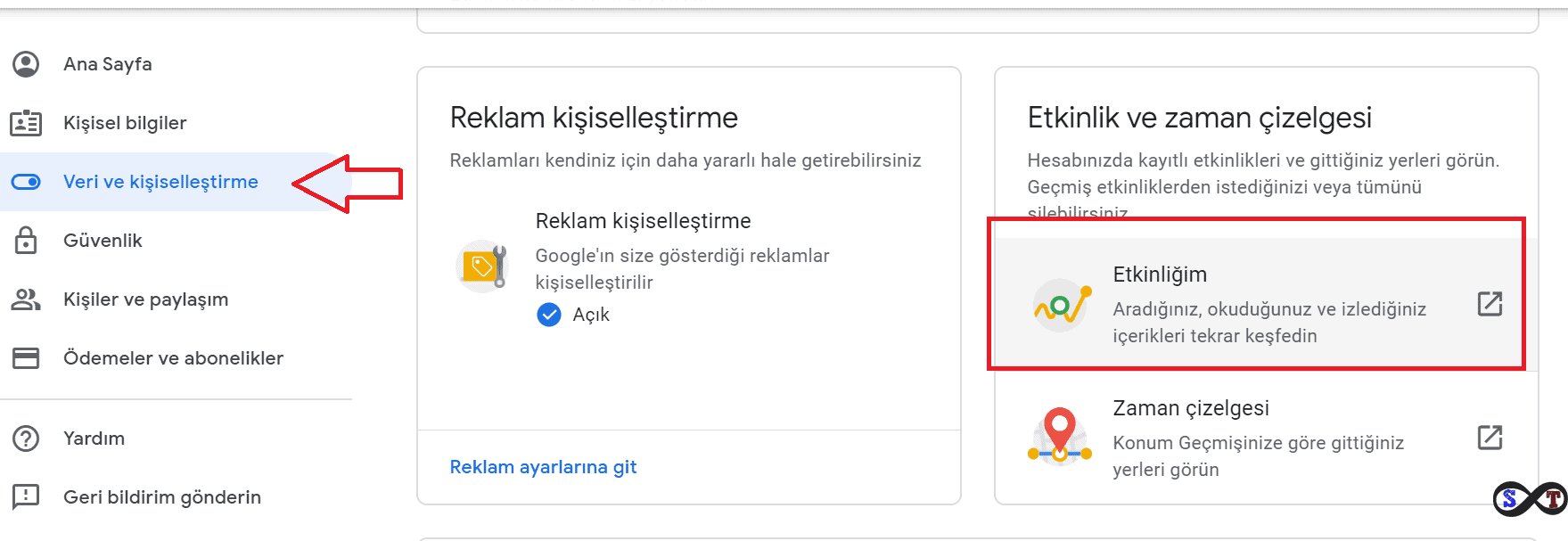Open Reklam ayarlarına git link
Viewport: 1568px width, 541px height.
(x=542, y=466)
